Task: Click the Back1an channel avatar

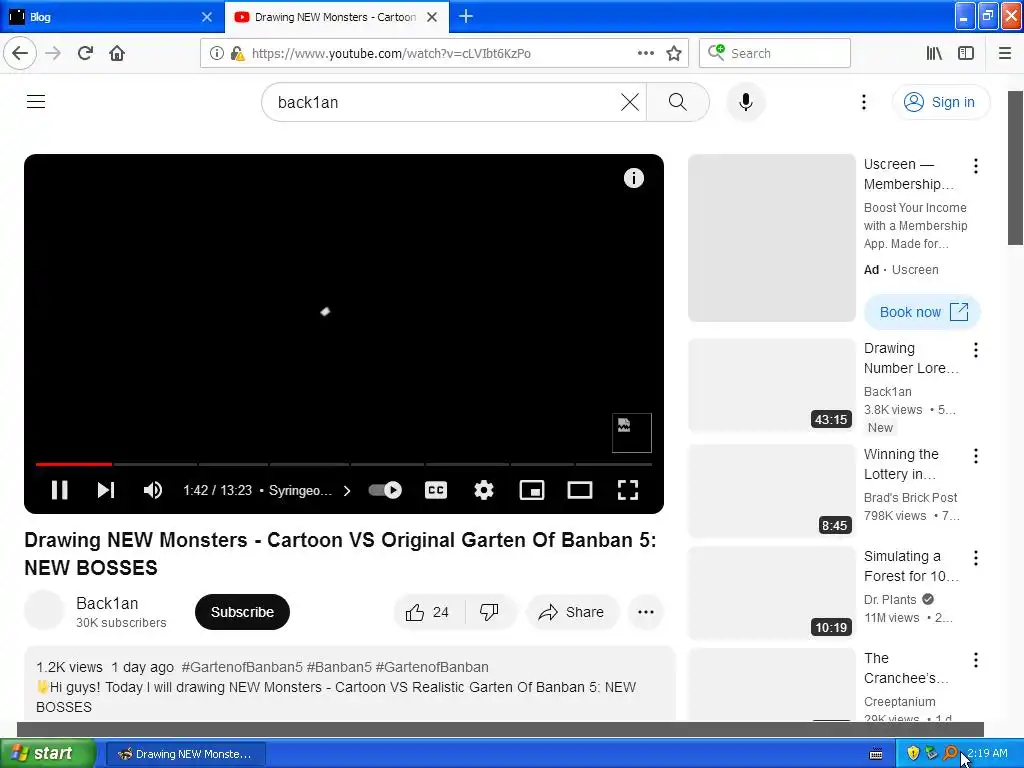Action: (44, 610)
